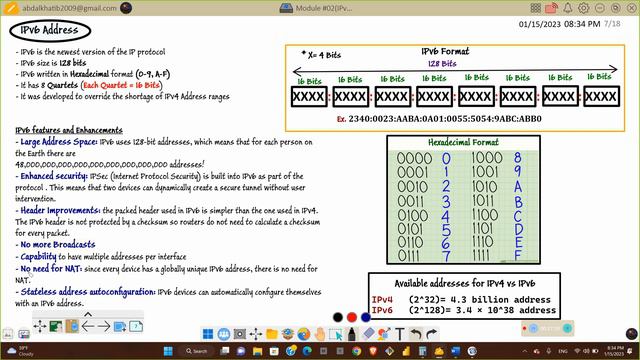Select the eraser tool
This screenshot has width=640, height=360.
click(368, 334)
